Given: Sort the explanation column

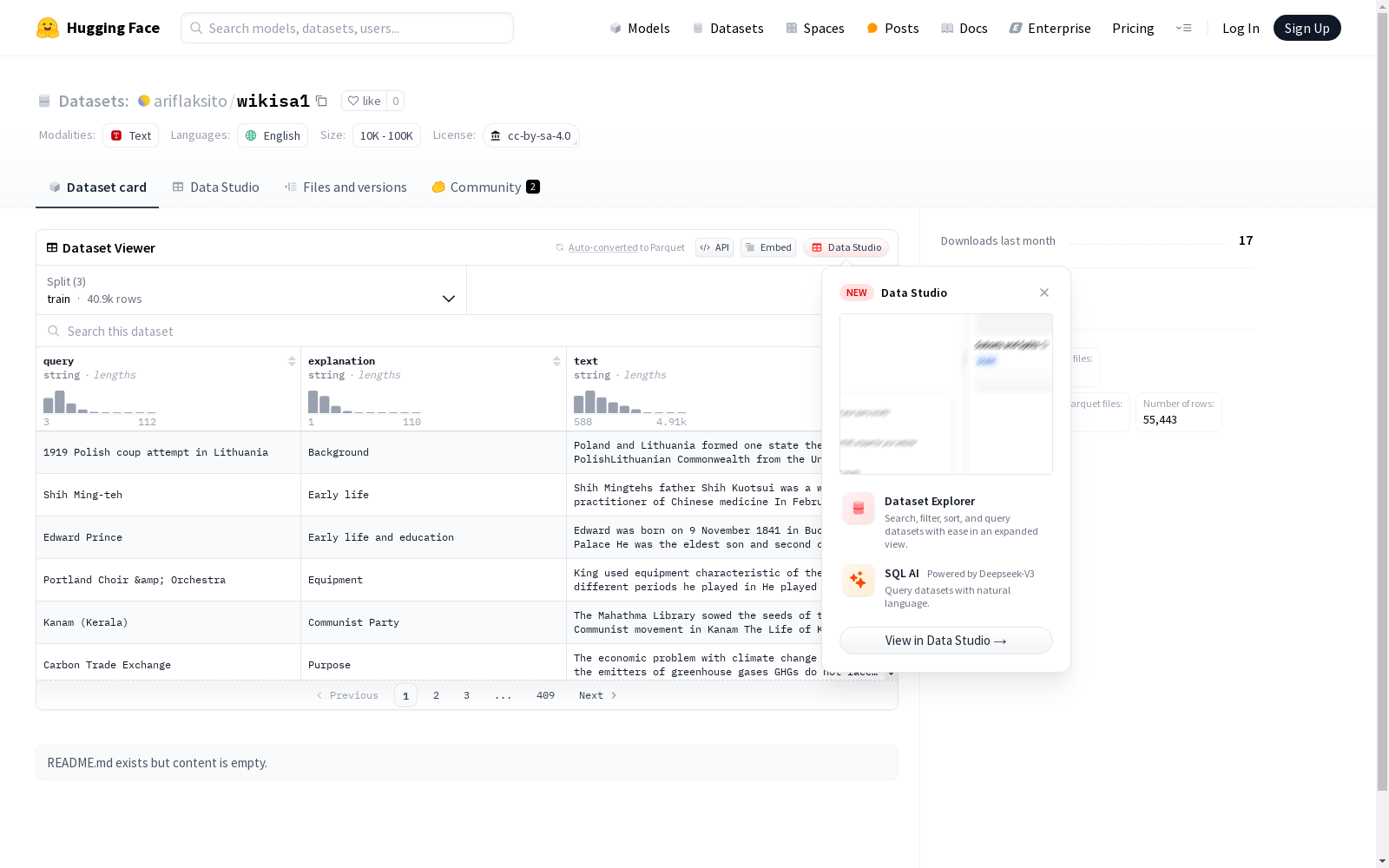Looking at the screenshot, I should coord(556,361).
